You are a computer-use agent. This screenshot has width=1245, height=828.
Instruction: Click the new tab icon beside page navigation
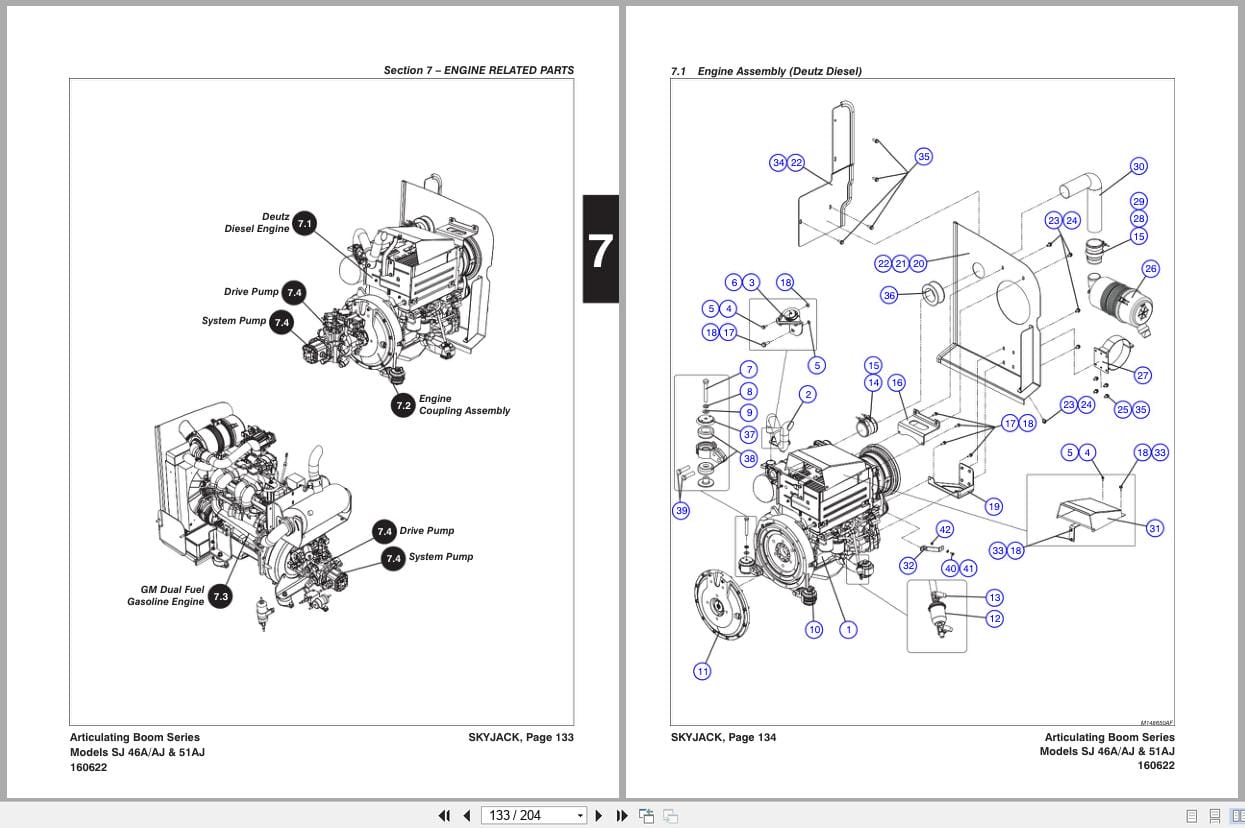pyautogui.click(x=646, y=815)
